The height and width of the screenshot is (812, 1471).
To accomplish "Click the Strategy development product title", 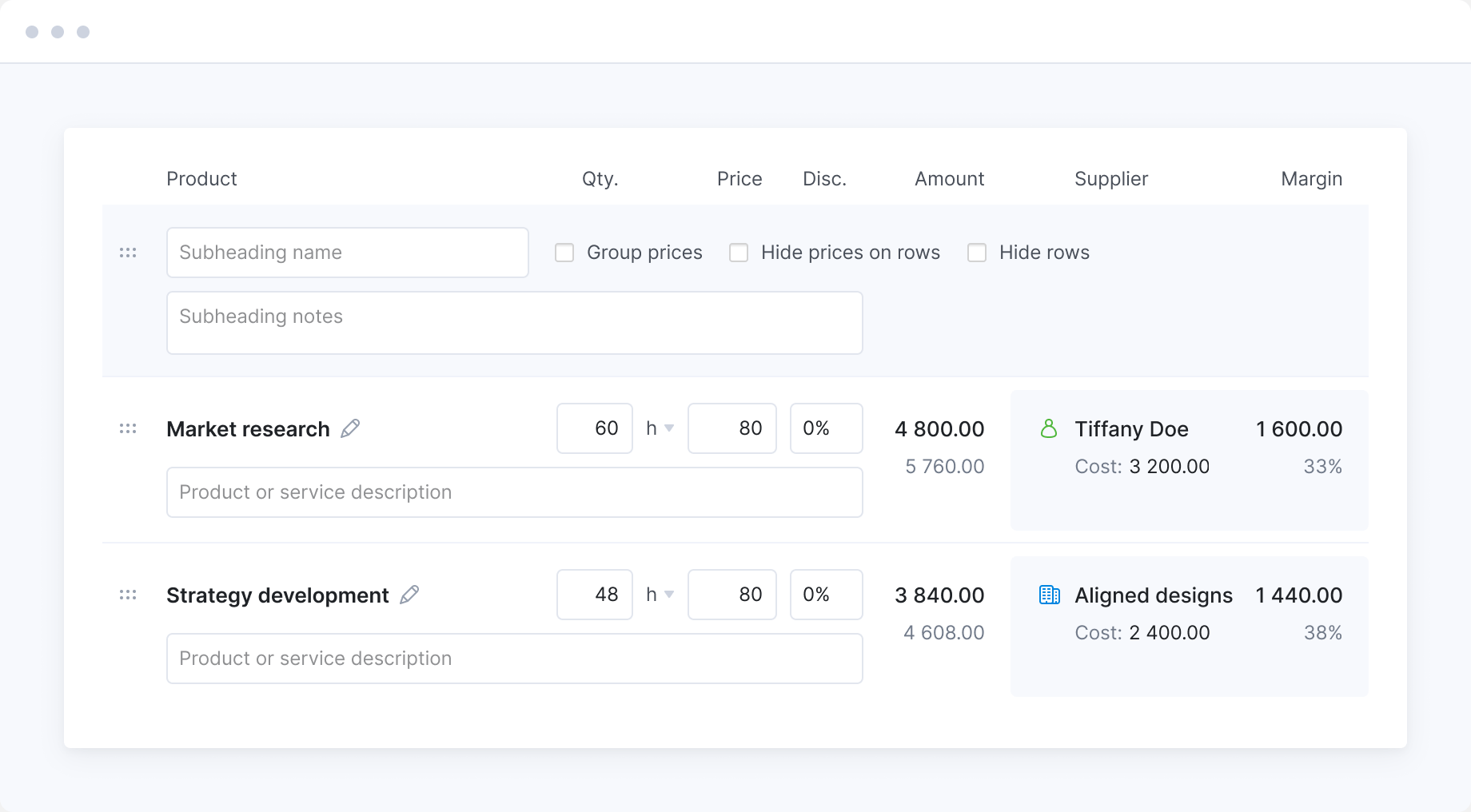I will 277,595.
